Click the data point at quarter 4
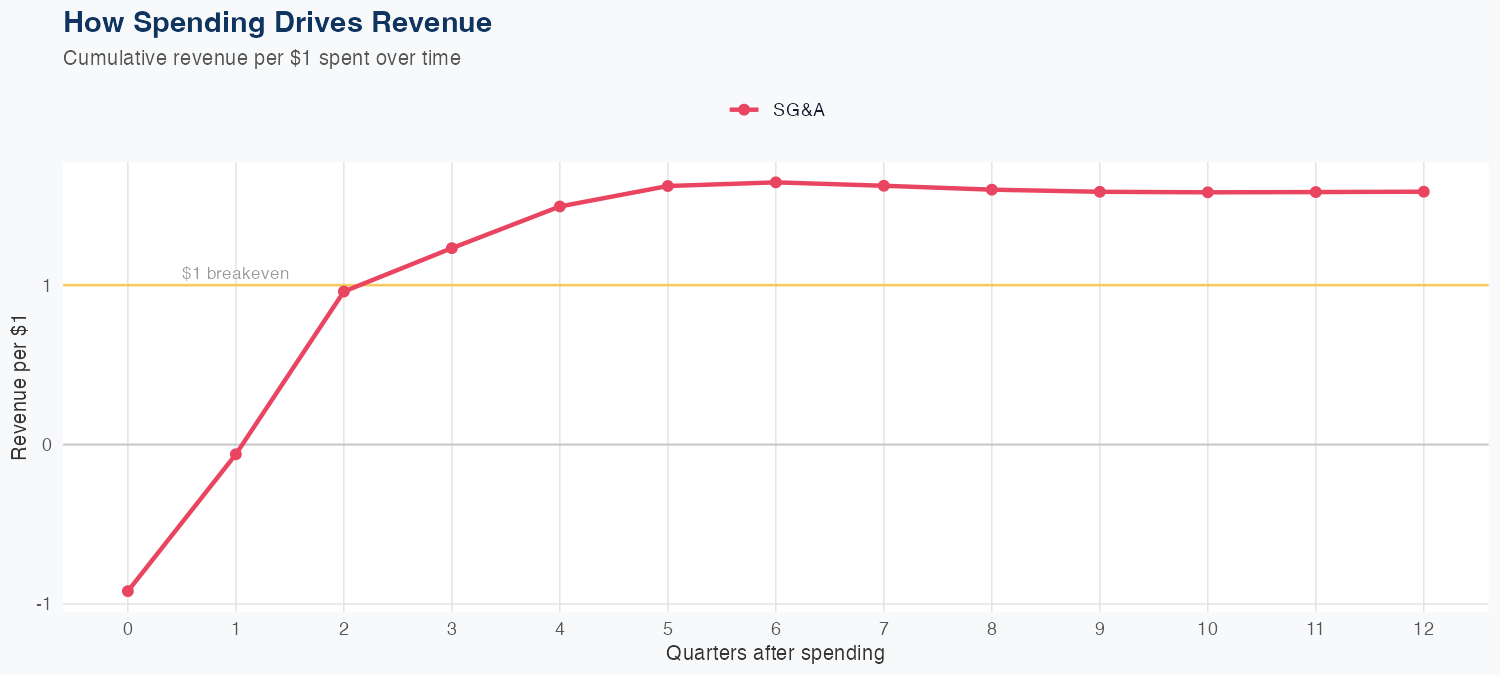The width and height of the screenshot is (1500, 675). pyautogui.click(x=560, y=207)
